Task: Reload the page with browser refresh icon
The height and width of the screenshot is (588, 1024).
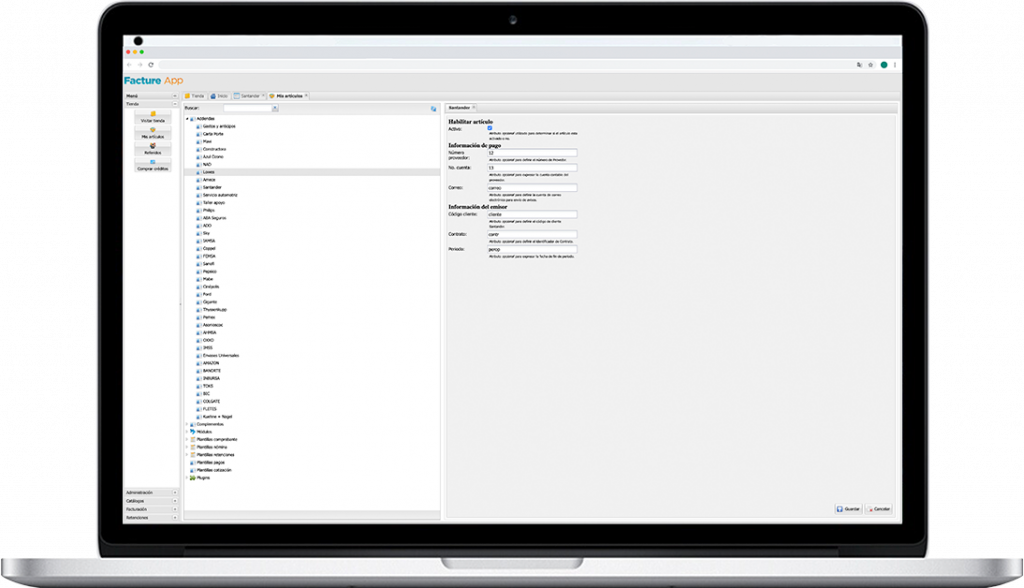Action: pyautogui.click(x=151, y=64)
